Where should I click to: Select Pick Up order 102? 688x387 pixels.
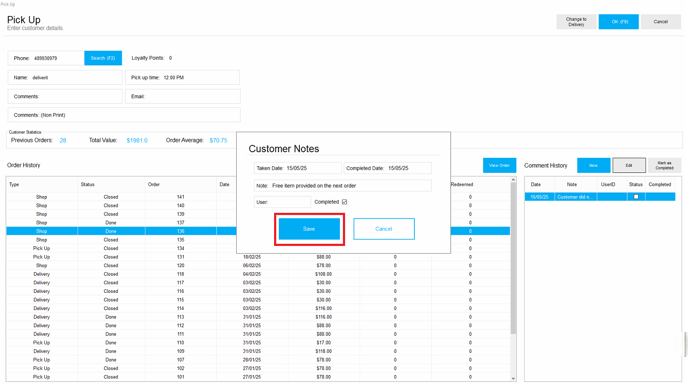[x=258, y=369]
